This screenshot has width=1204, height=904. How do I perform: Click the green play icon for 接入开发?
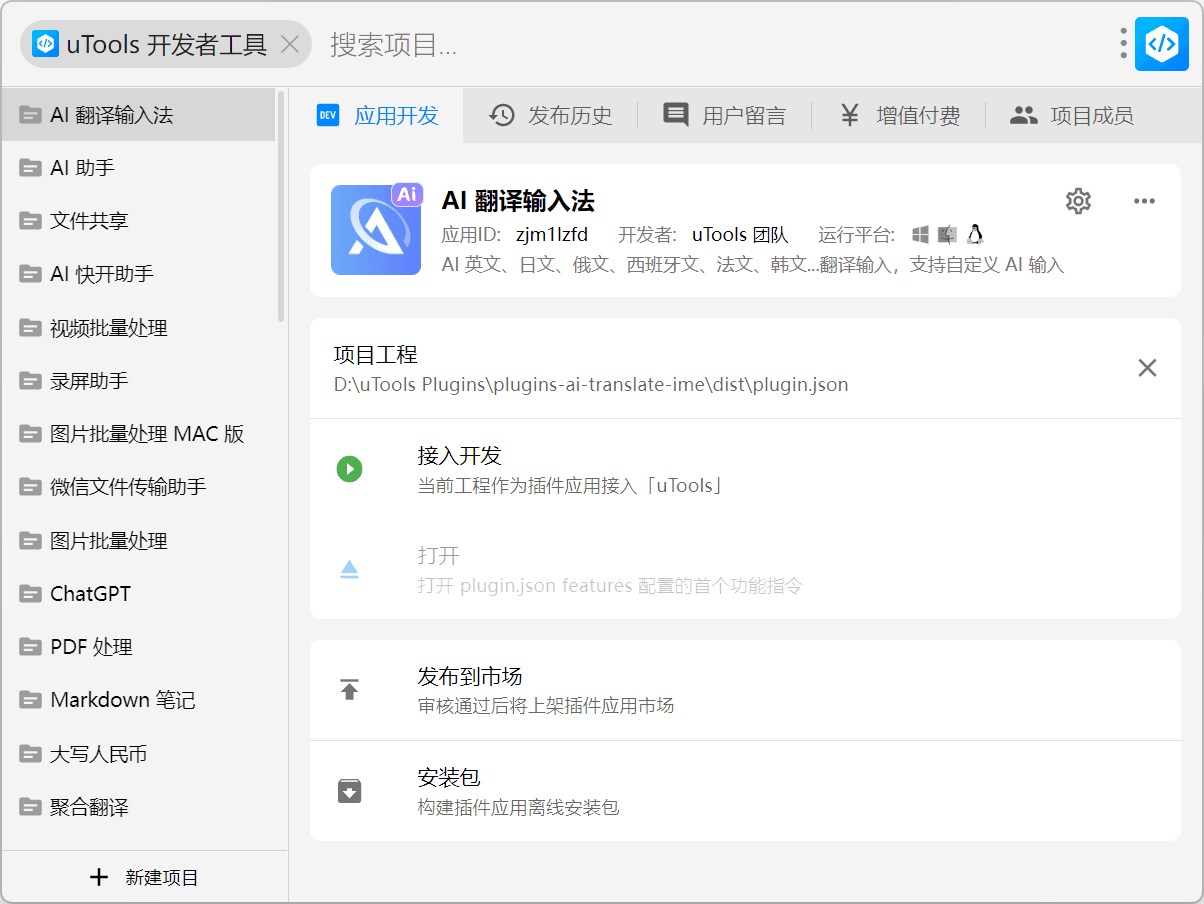[x=349, y=469]
